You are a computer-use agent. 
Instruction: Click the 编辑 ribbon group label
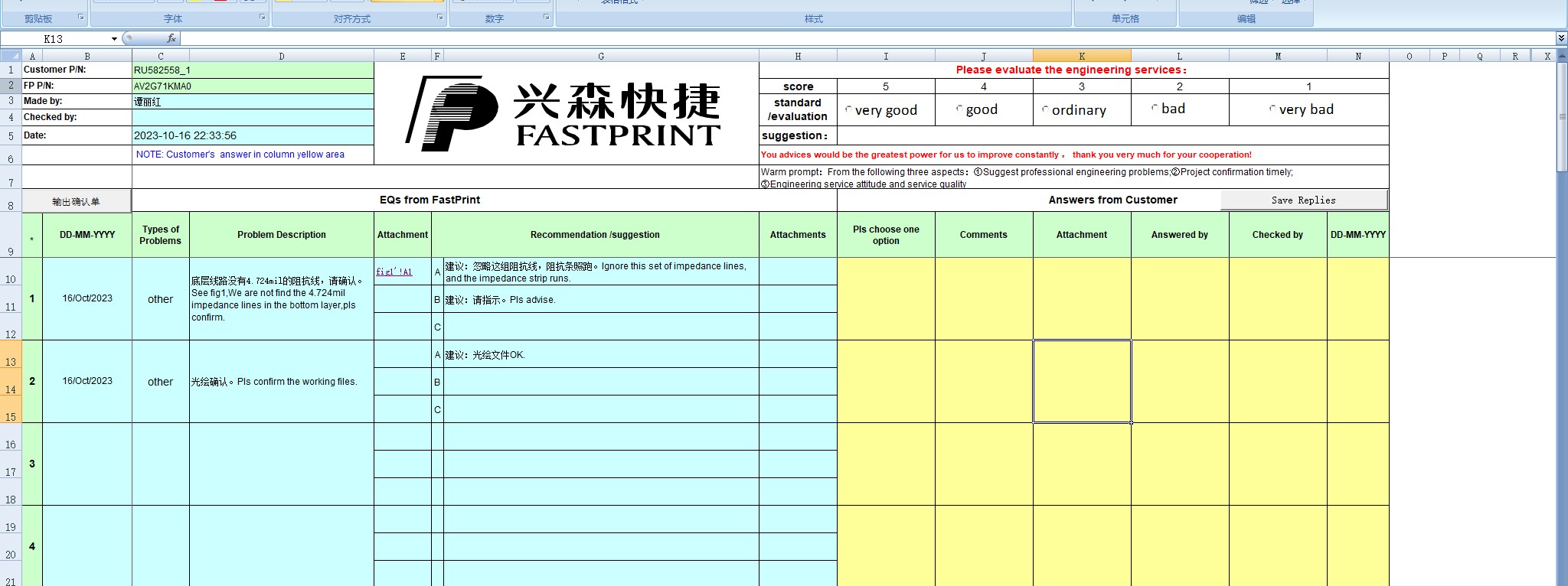pyautogui.click(x=1246, y=18)
